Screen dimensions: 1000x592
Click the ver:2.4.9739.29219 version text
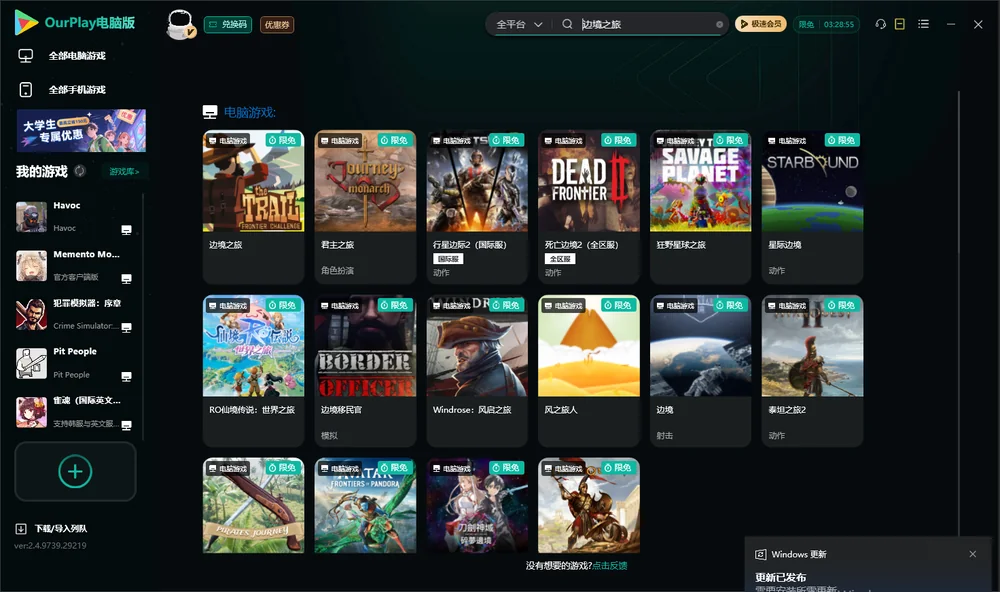click(x=50, y=545)
